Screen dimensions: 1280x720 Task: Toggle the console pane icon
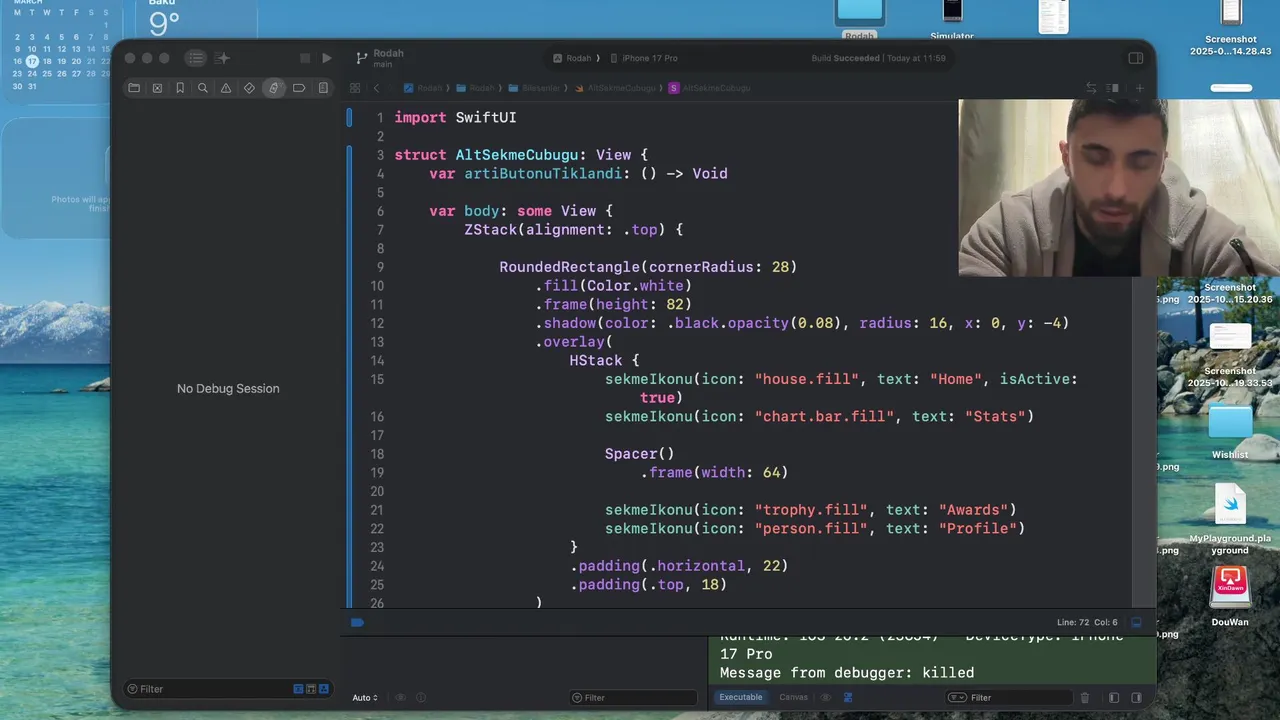pyautogui.click(x=1136, y=698)
